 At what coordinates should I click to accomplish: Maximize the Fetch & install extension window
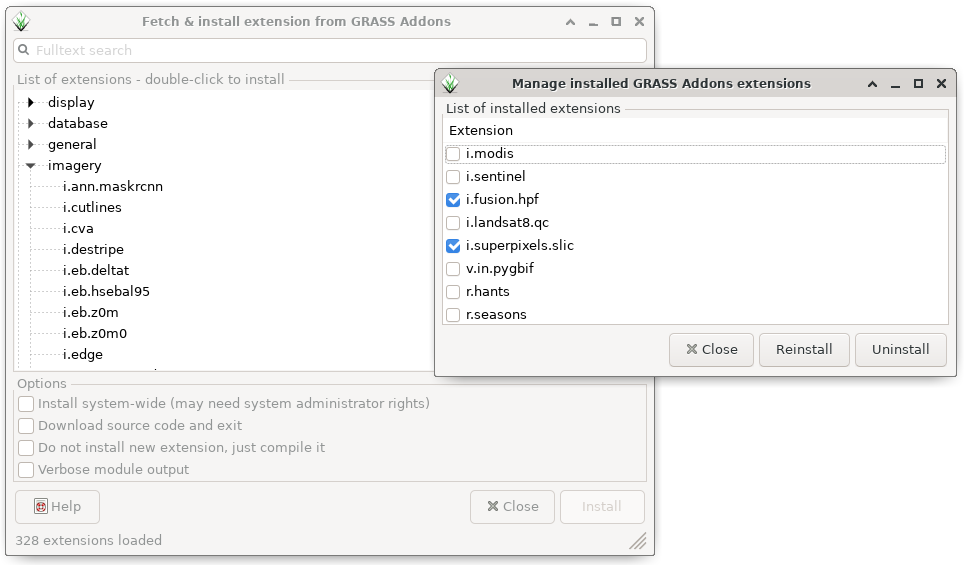(616, 22)
